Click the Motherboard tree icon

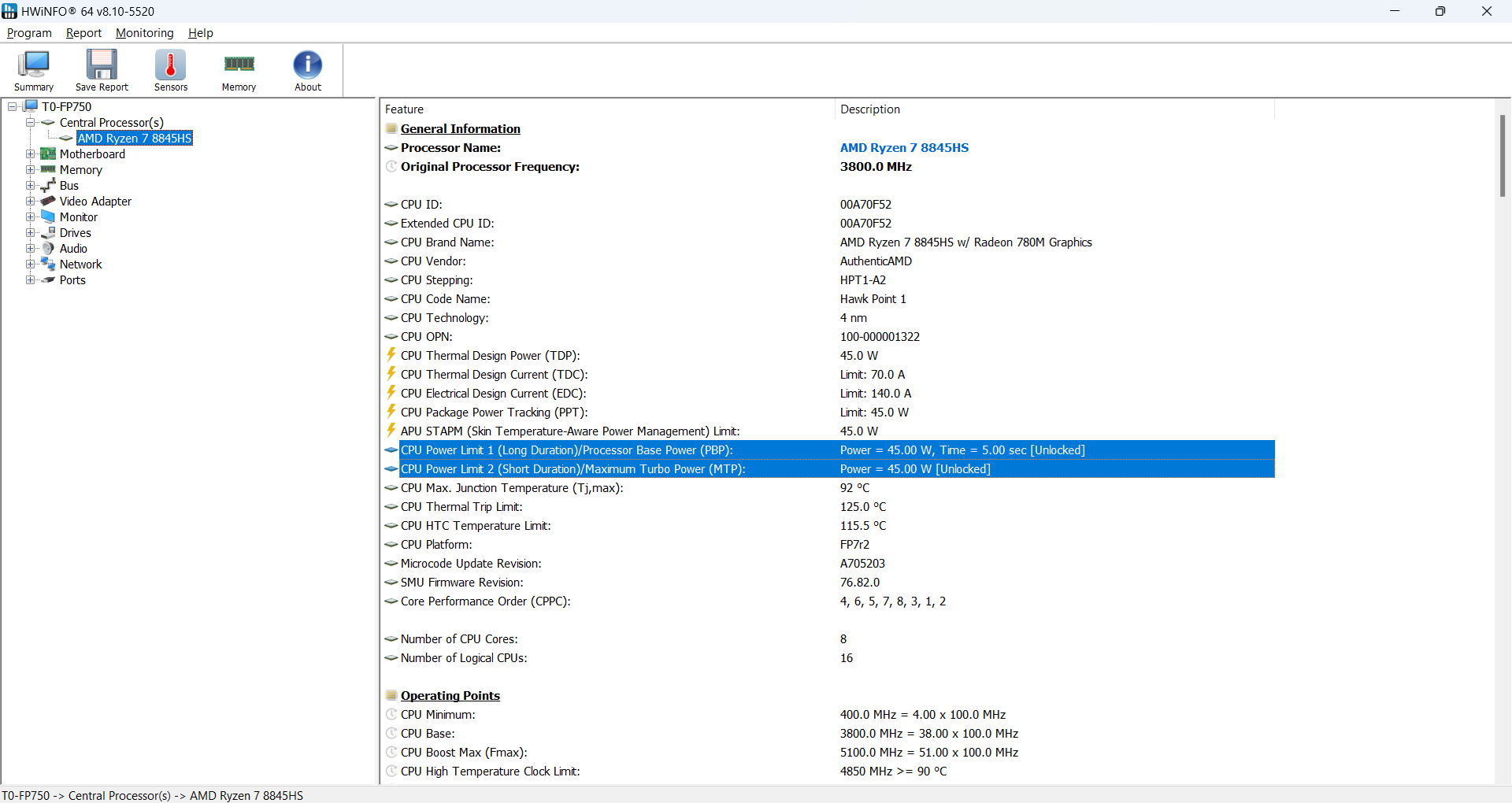click(x=48, y=154)
